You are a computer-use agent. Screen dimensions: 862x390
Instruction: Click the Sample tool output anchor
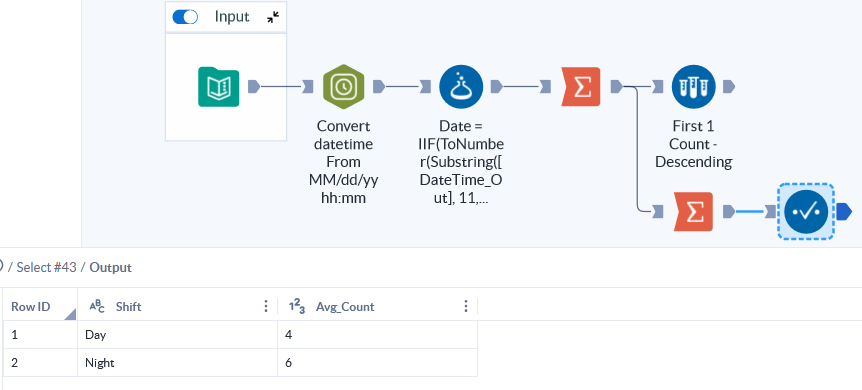click(x=729, y=86)
